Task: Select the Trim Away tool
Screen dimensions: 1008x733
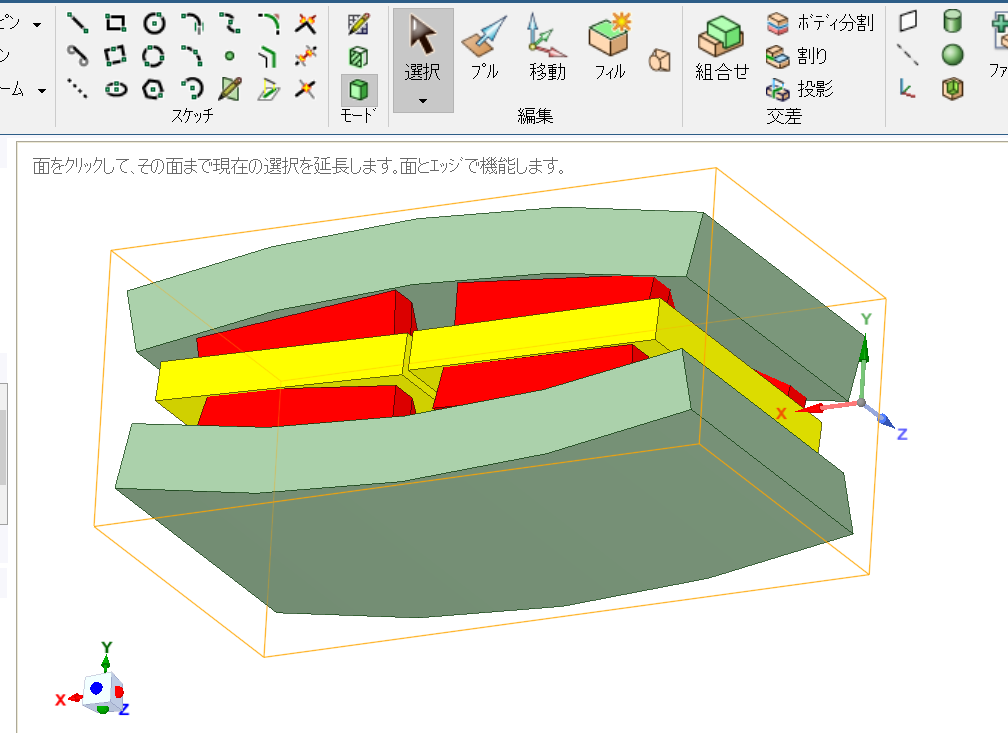Action: pyautogui.click(x=305, y=56)
